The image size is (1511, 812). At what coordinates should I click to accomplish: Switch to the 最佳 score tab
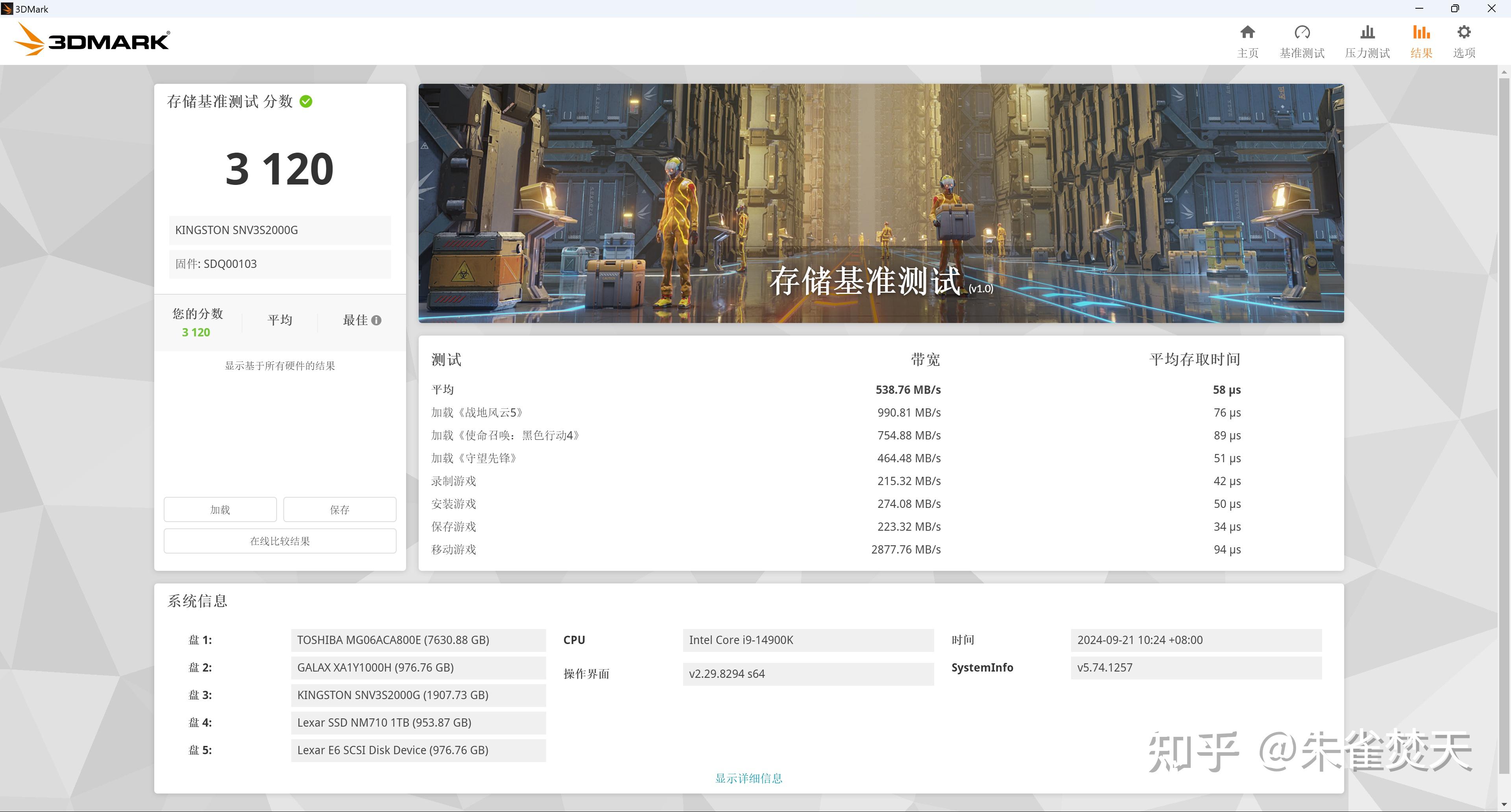point(356,320)
